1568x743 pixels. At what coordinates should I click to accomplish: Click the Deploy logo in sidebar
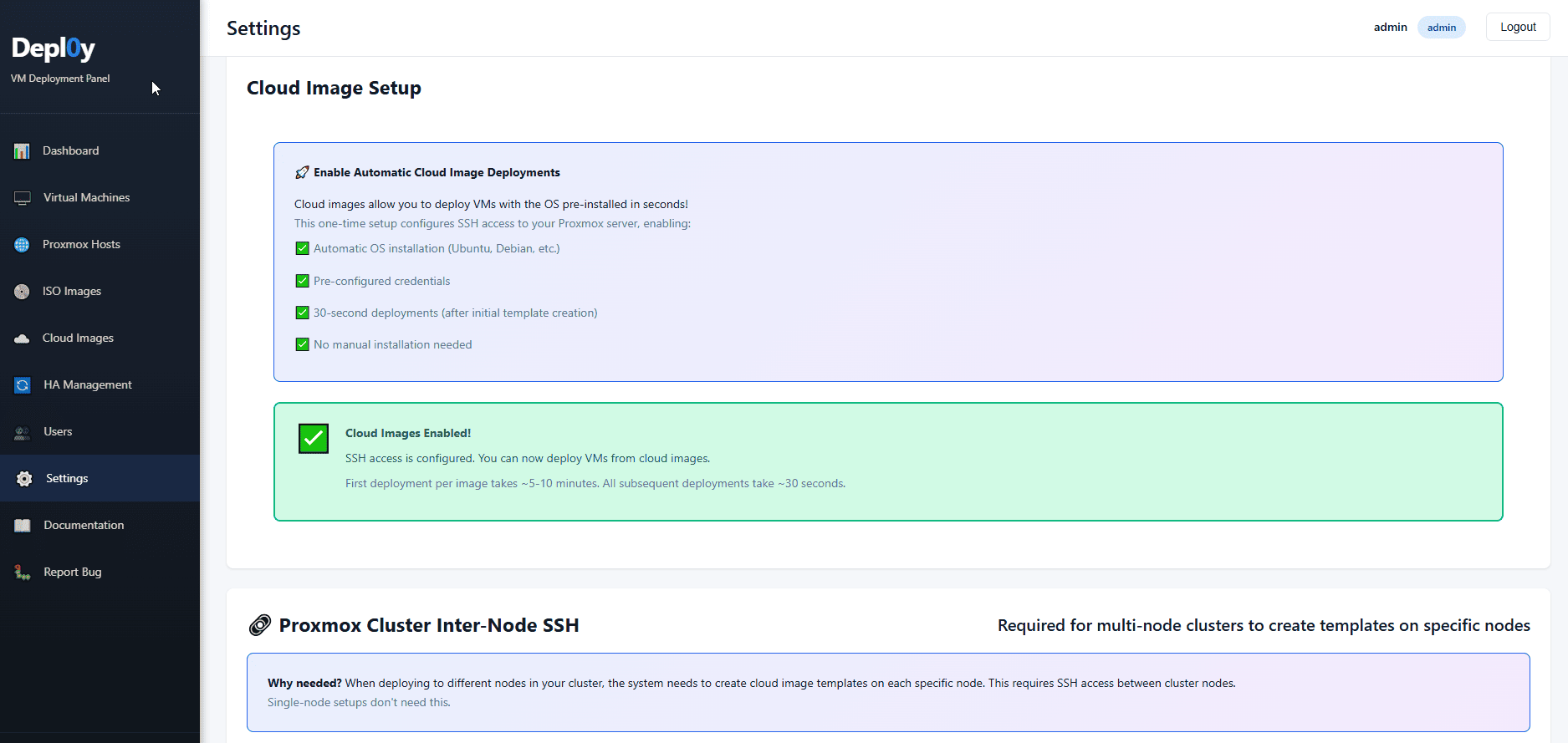click(x=54, y=48)
